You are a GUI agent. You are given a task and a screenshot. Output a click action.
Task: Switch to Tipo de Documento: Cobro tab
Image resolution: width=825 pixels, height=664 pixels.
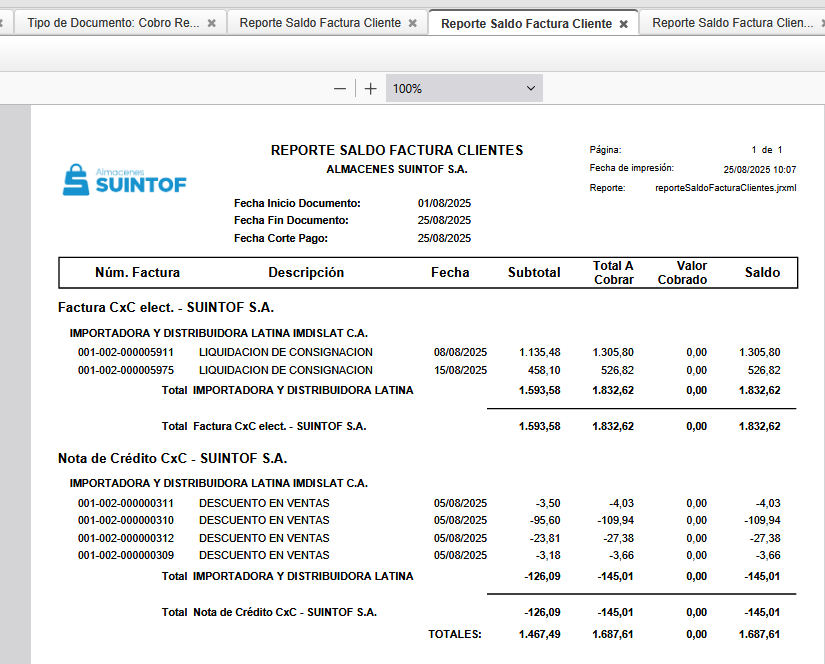pyautogui.click(x=112, y=23)
